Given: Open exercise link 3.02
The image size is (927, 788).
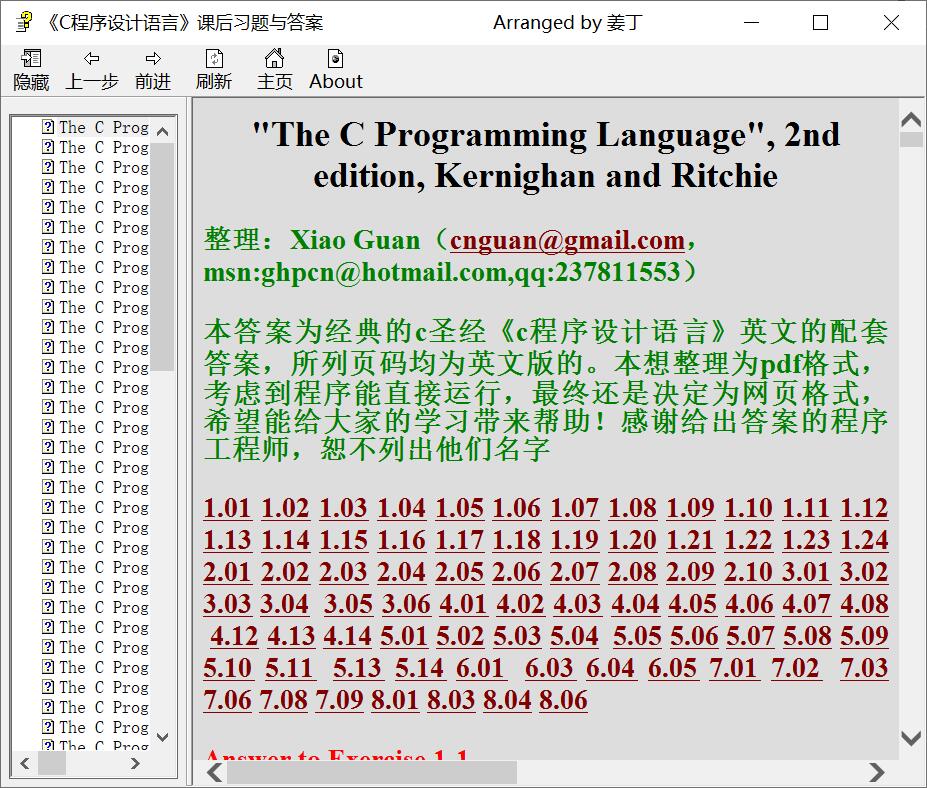Looking at the screenshot, I should 864,572.
